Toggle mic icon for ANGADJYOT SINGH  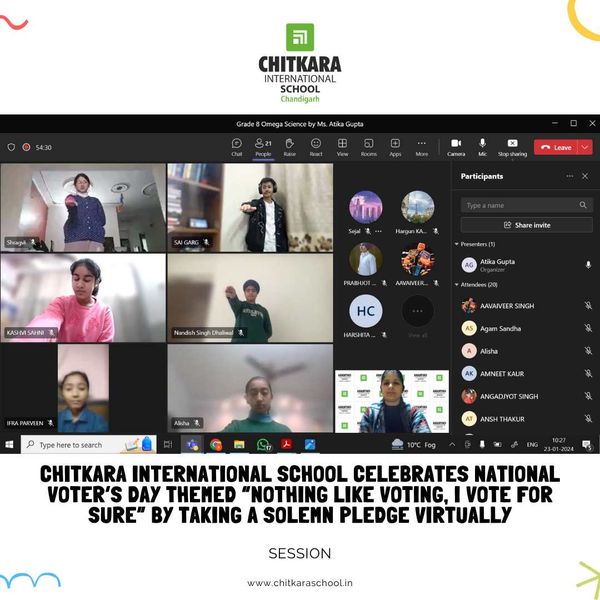click(x=589, y=396)
